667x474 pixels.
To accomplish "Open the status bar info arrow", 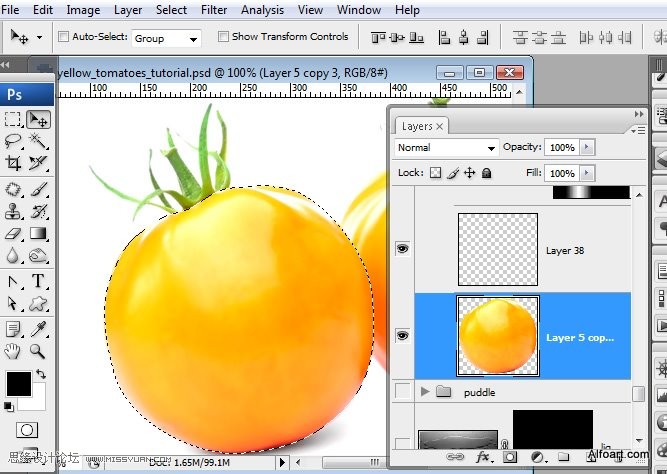I will [x=282, y=462].
